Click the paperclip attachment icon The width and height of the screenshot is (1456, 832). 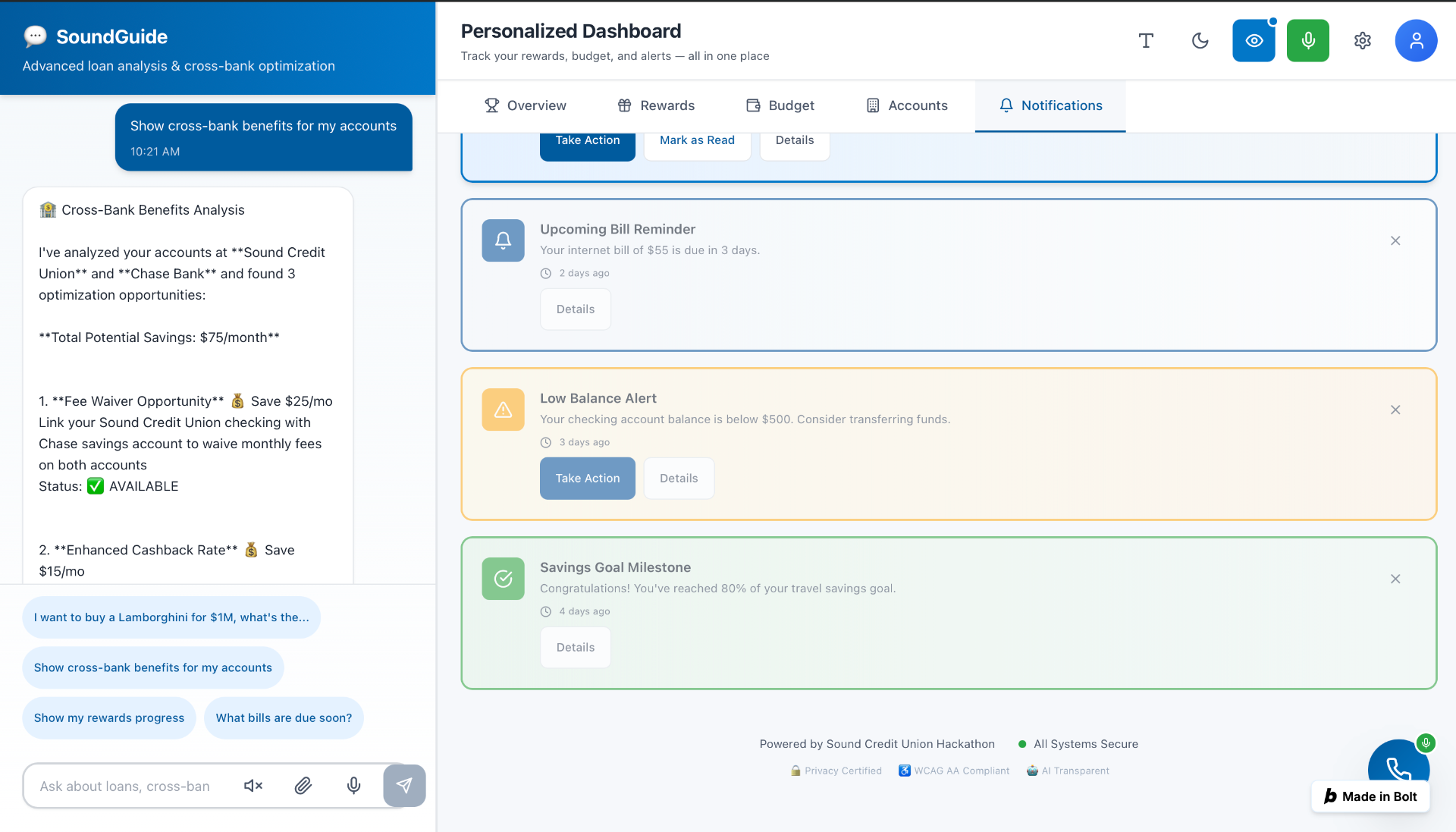[x=303, y=786]
